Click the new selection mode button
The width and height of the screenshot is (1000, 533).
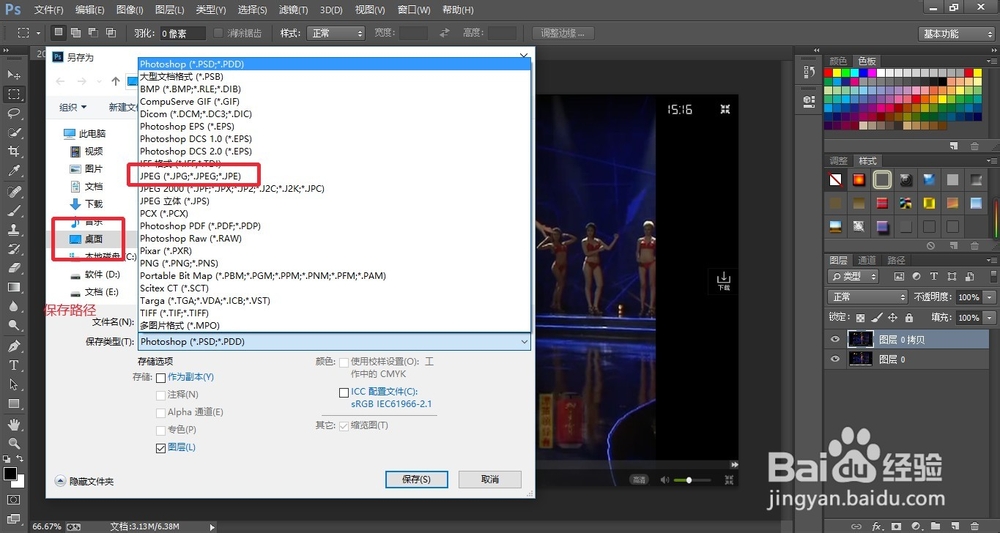[59, 33]
